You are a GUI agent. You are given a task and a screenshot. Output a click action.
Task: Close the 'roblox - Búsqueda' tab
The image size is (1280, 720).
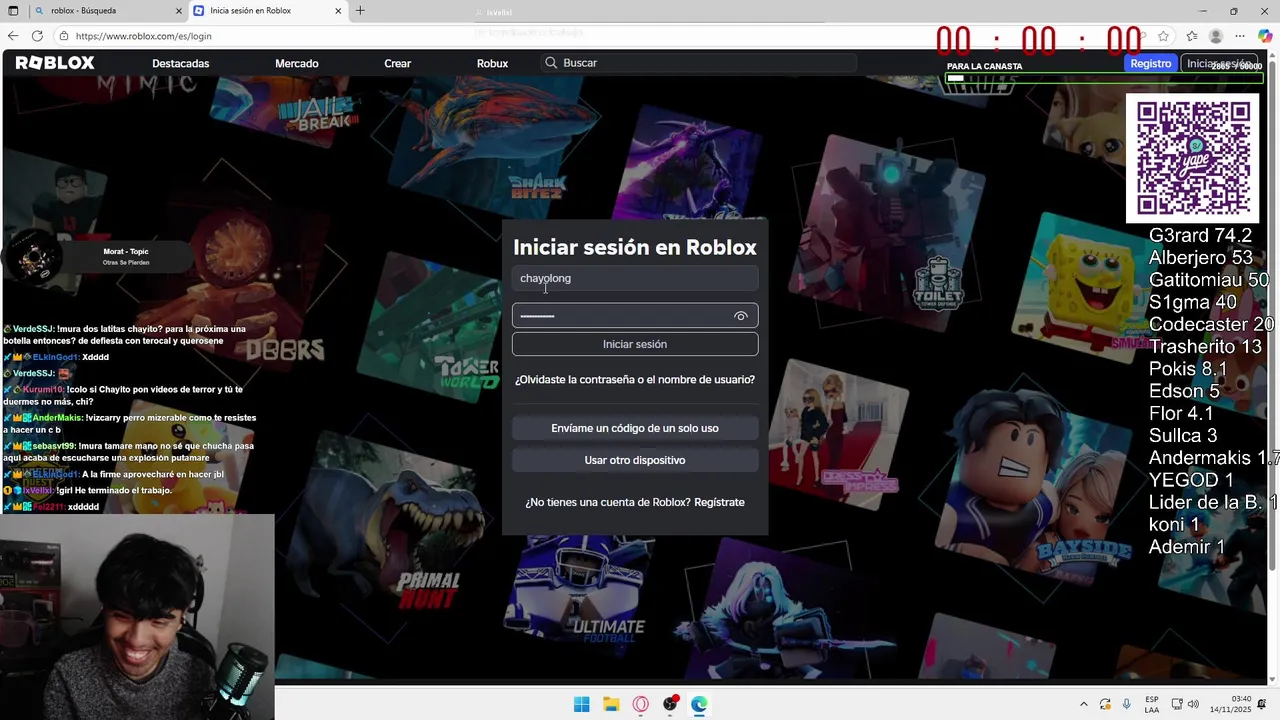[x=179, y=11]
